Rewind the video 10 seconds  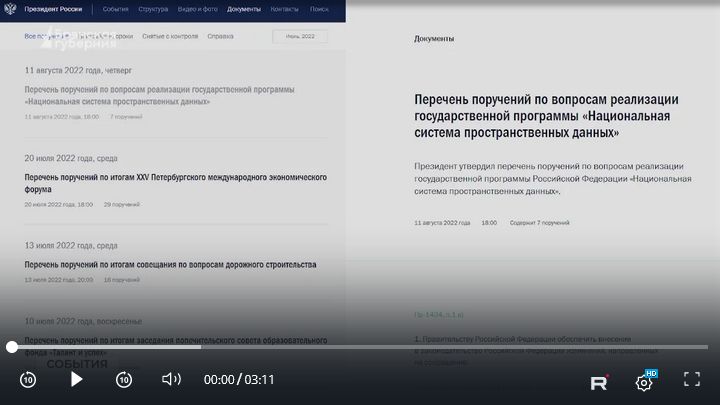(x=28, y=379)
